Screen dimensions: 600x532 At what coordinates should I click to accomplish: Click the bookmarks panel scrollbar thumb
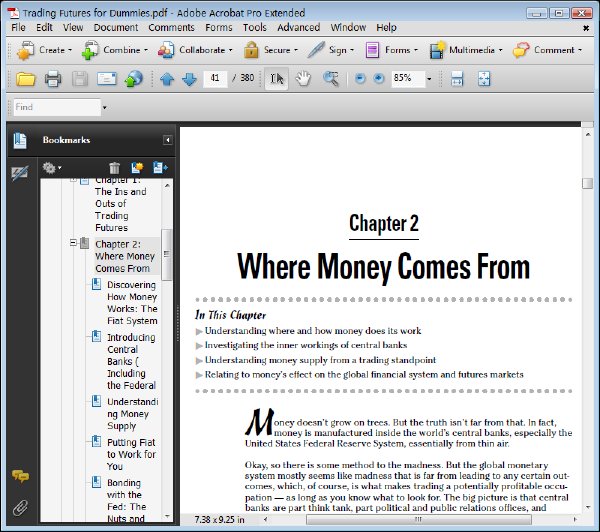(166, 255)
